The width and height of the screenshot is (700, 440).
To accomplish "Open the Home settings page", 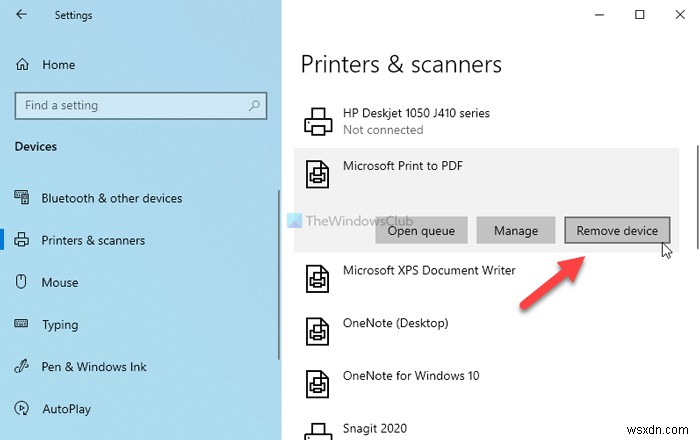I will pyautogui.click(x=58, y=65).
